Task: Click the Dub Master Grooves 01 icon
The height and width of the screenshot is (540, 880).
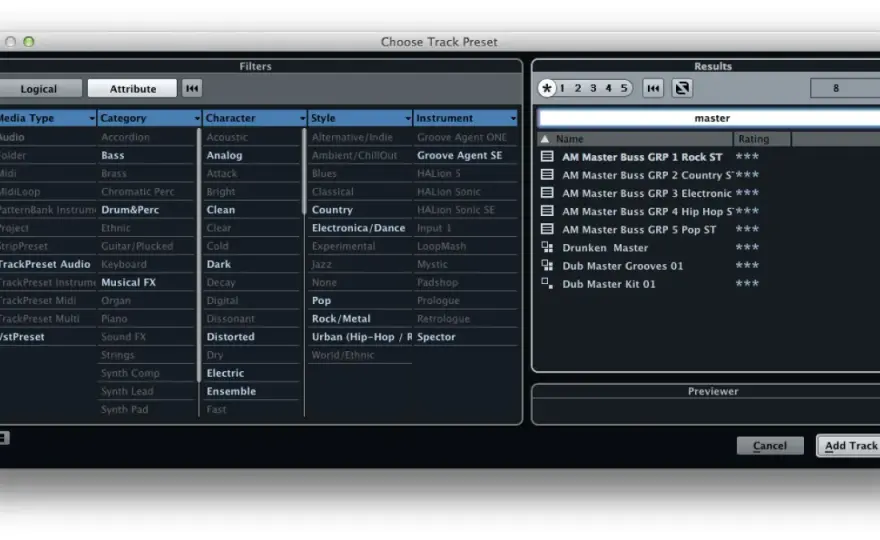Action: pos(547,266)
